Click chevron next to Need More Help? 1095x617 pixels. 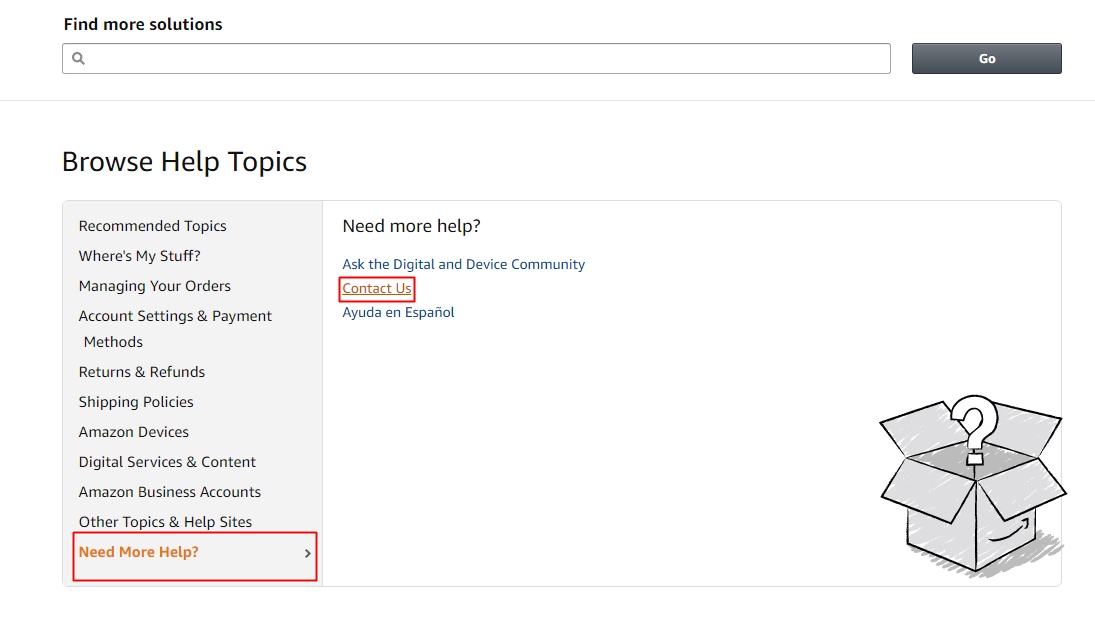pos(307,553)
